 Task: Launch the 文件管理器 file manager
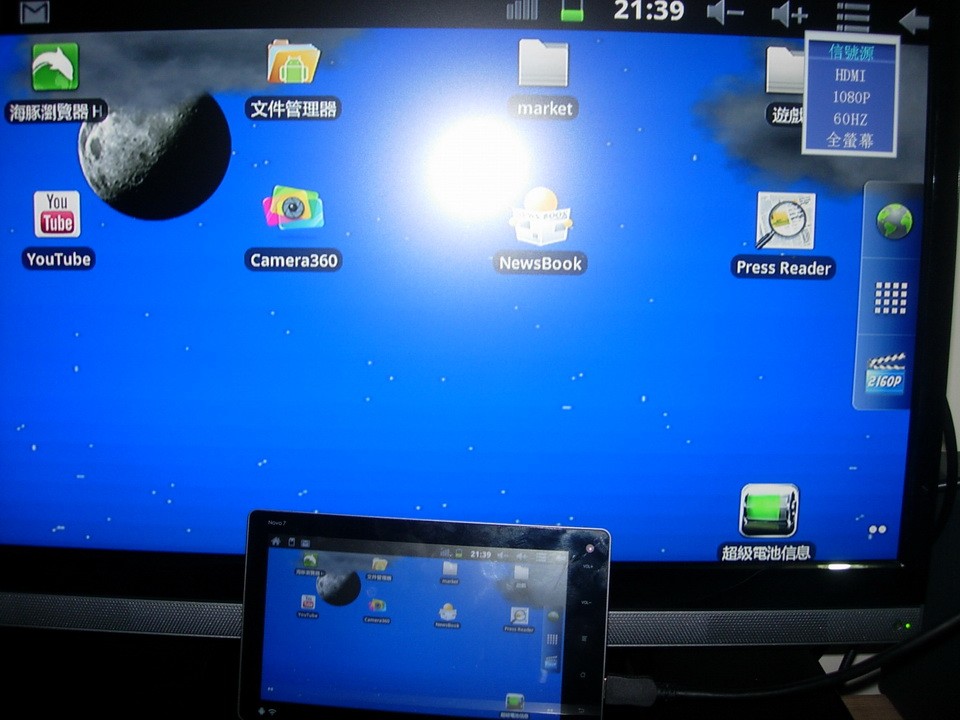click(x=293, y=63)
